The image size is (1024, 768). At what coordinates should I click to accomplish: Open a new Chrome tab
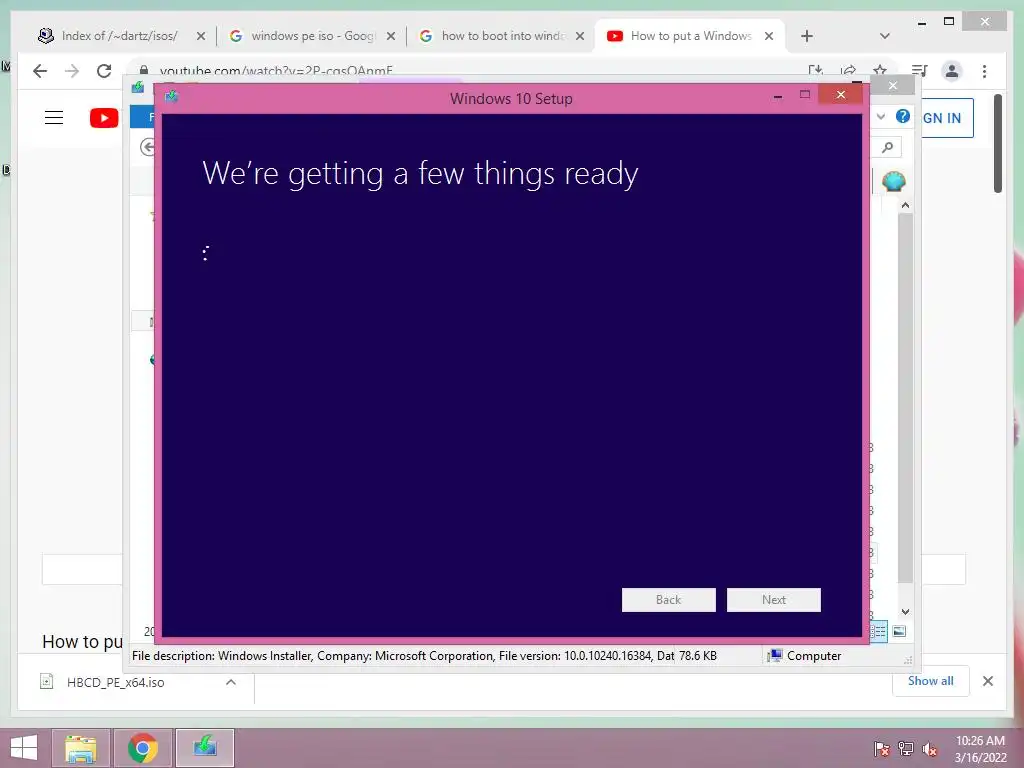807,36
